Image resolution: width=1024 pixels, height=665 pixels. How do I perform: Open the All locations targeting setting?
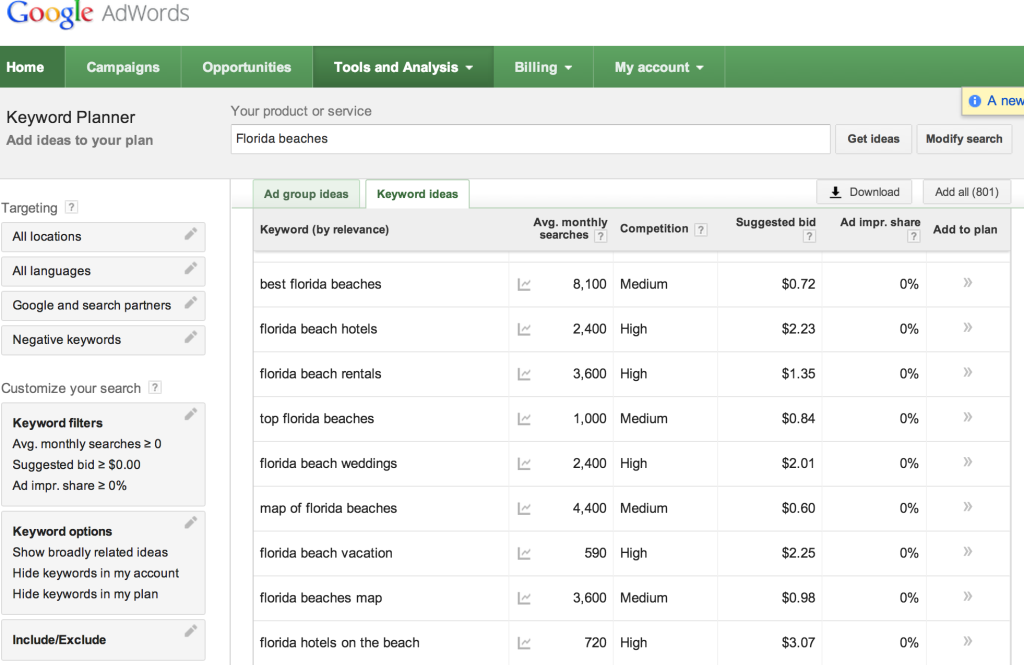pyautogui.click(x=103, y=236)
